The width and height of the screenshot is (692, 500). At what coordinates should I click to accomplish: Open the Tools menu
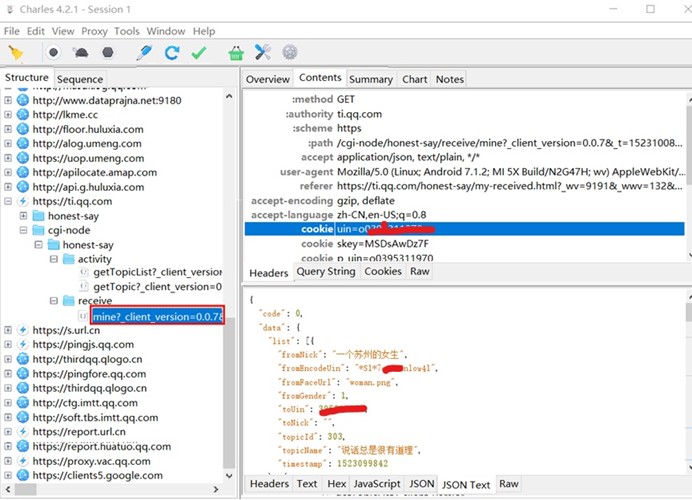(x=127, y=31)
